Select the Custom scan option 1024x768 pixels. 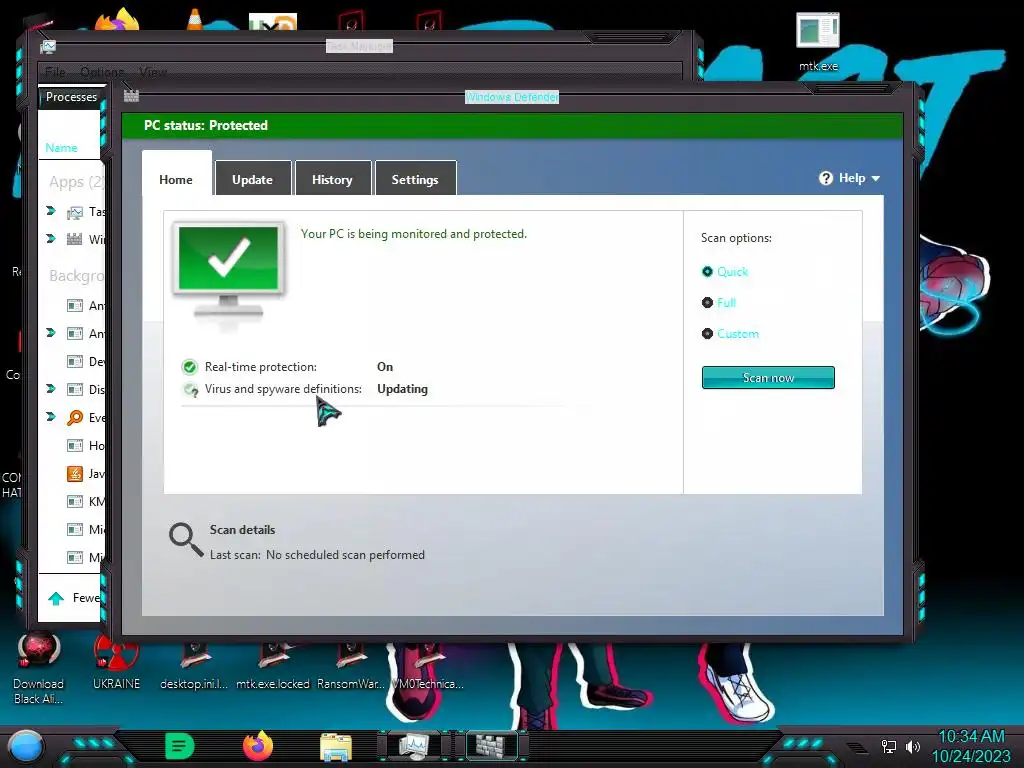click(730, 334)
